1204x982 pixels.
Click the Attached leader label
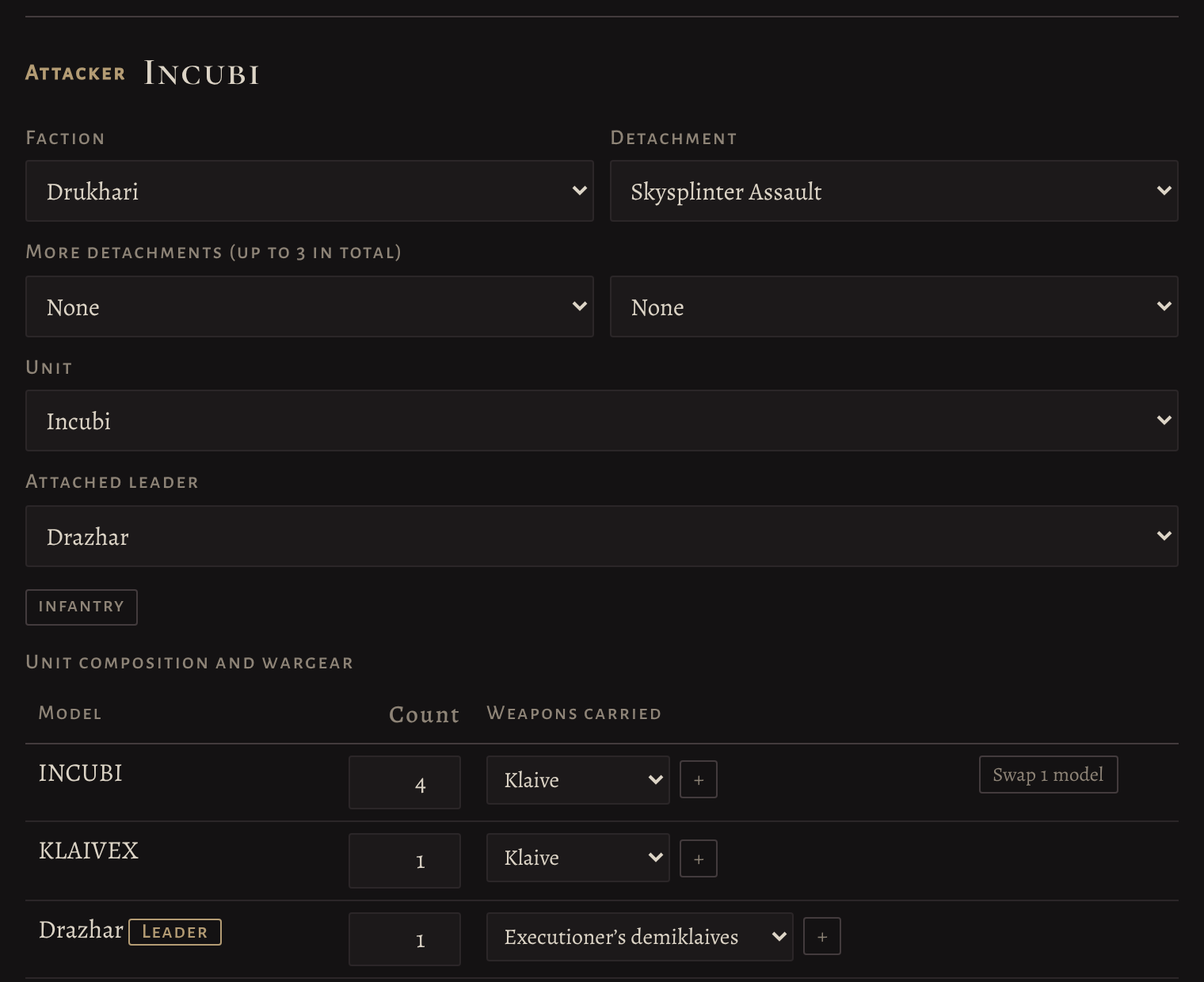click(x=112, y=481)
